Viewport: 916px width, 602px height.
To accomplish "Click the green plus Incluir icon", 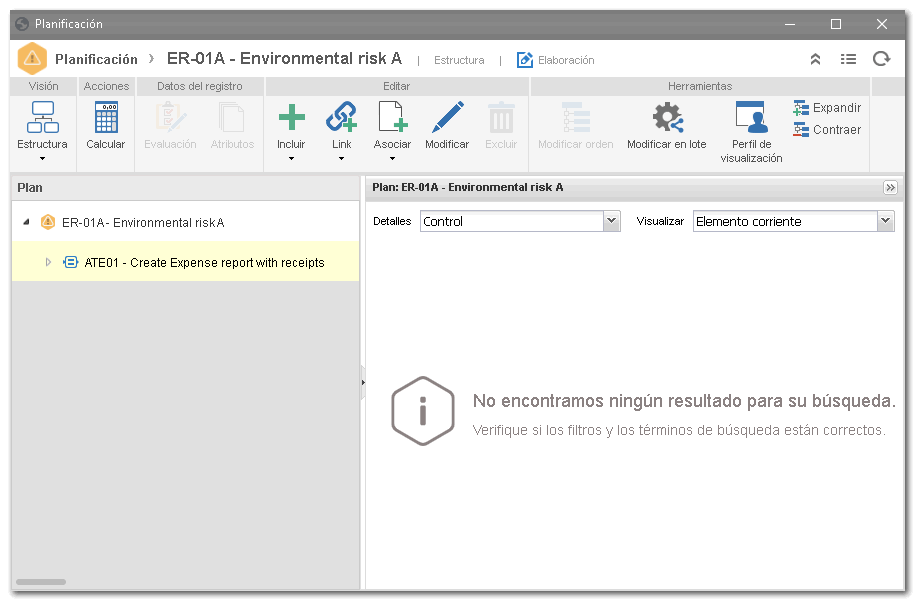I will (x=292, y=117).
